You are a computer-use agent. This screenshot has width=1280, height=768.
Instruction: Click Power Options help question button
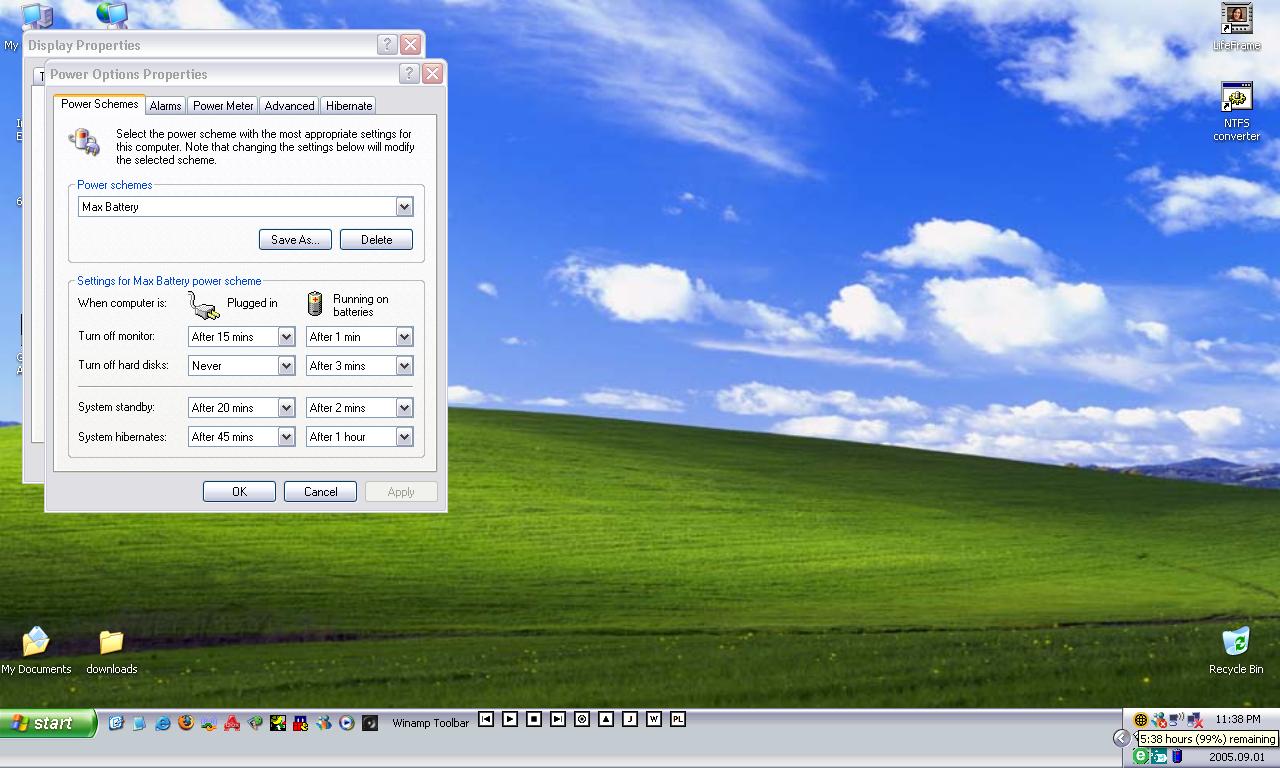(x=408, y=73)
